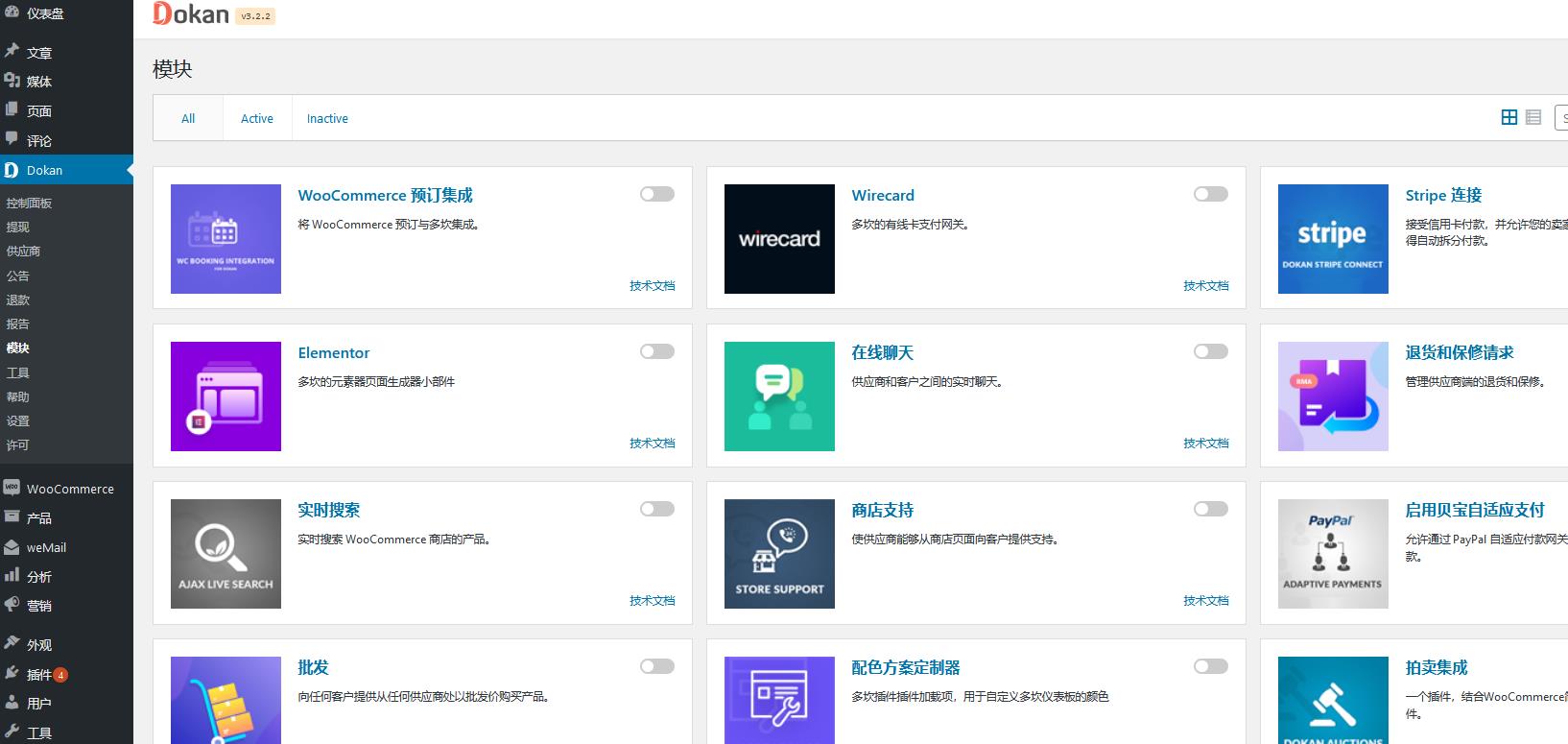
Task: Open 插件 plugins menu in sidebar
Action: (x=39, y=675)
